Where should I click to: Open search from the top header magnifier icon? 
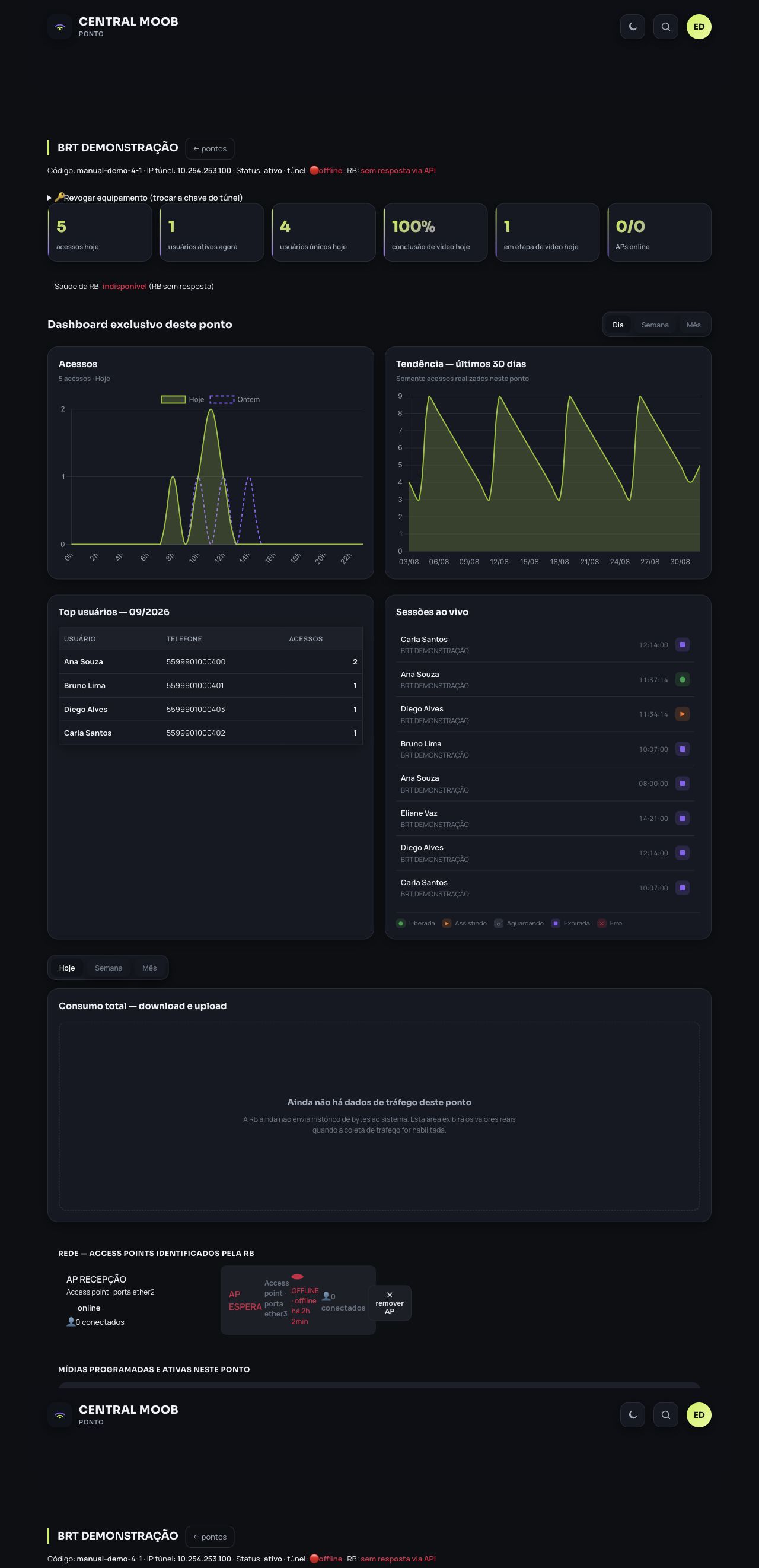click(666, 27)
